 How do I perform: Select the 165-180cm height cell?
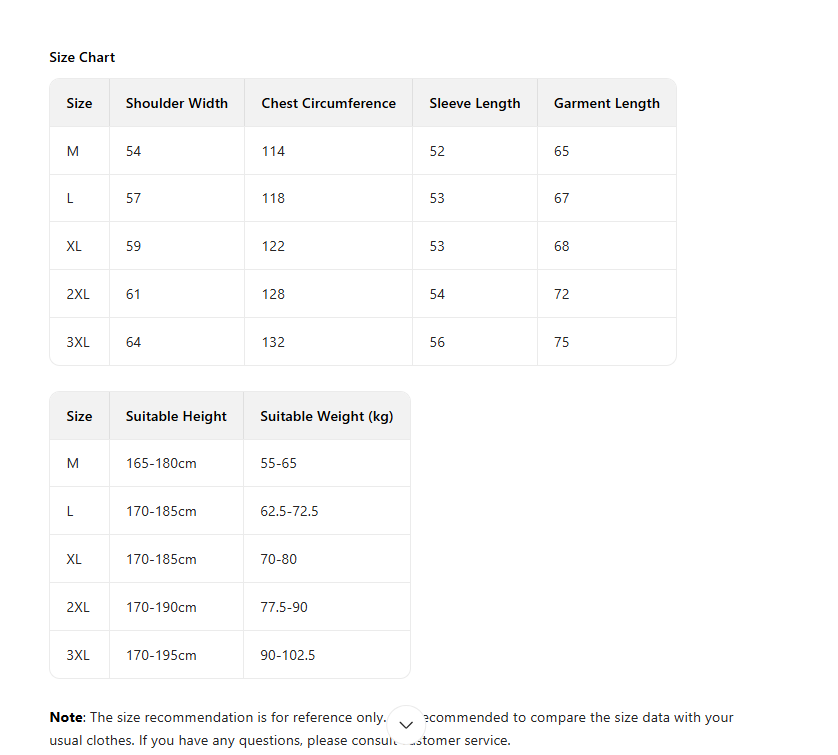[161, 463]
